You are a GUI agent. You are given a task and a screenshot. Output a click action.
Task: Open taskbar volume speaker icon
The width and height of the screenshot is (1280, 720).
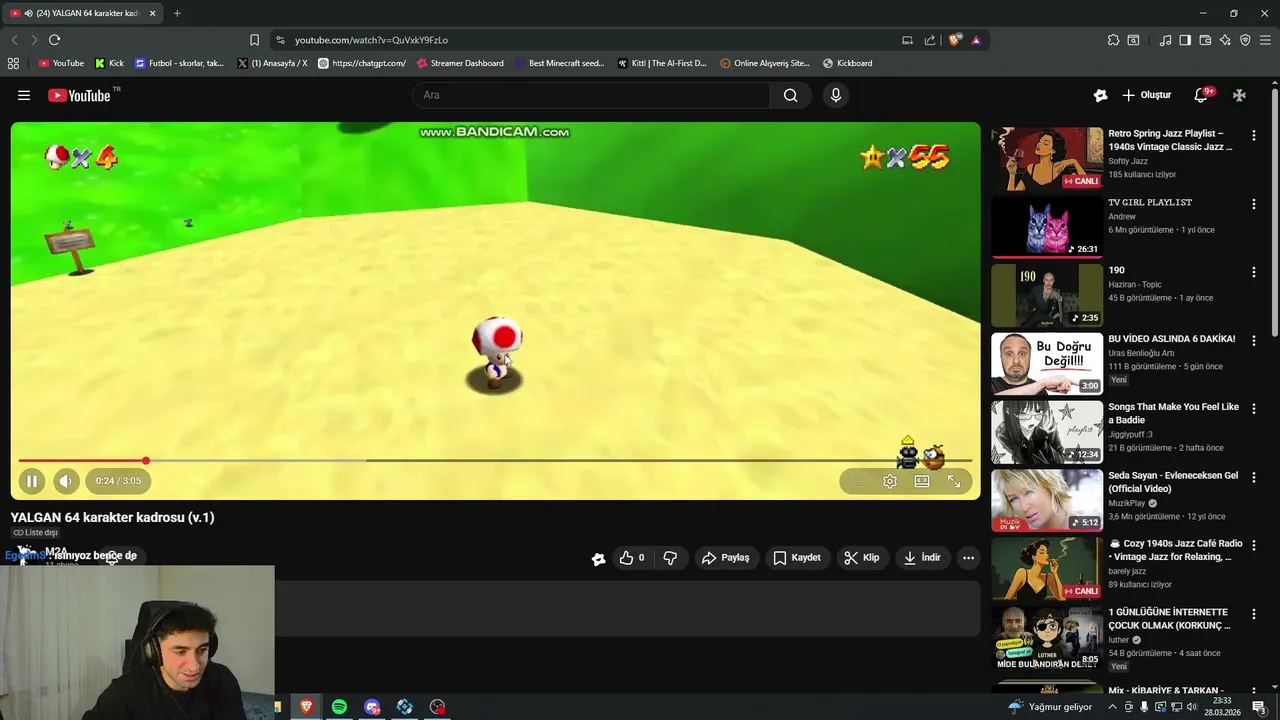(x=1192, y=707)
